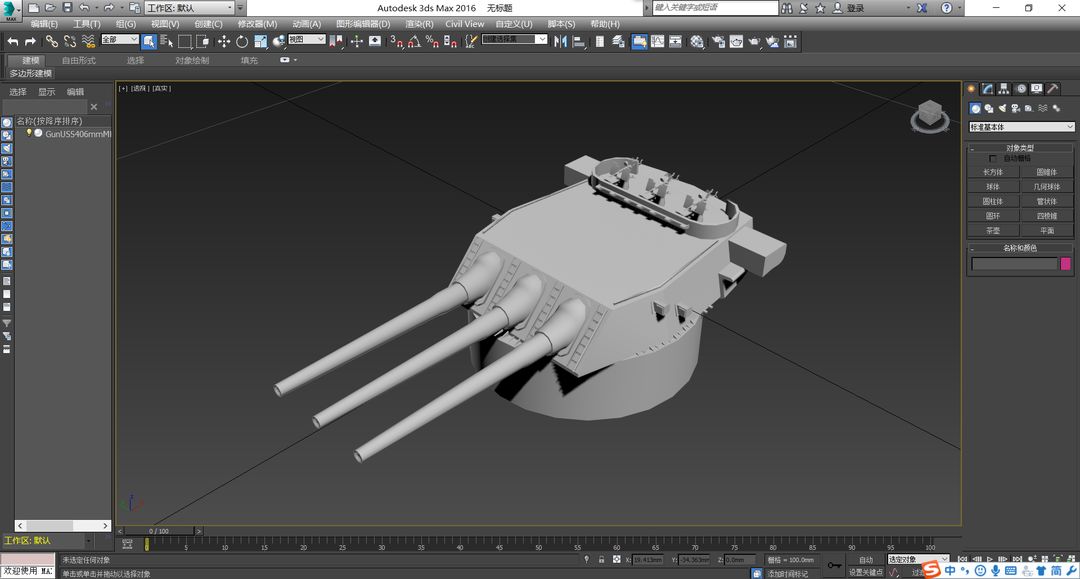Open the workspace 工作区: 默认 dropdown
The width and height of the screenshot is (1080, 579).
(189, 8)
